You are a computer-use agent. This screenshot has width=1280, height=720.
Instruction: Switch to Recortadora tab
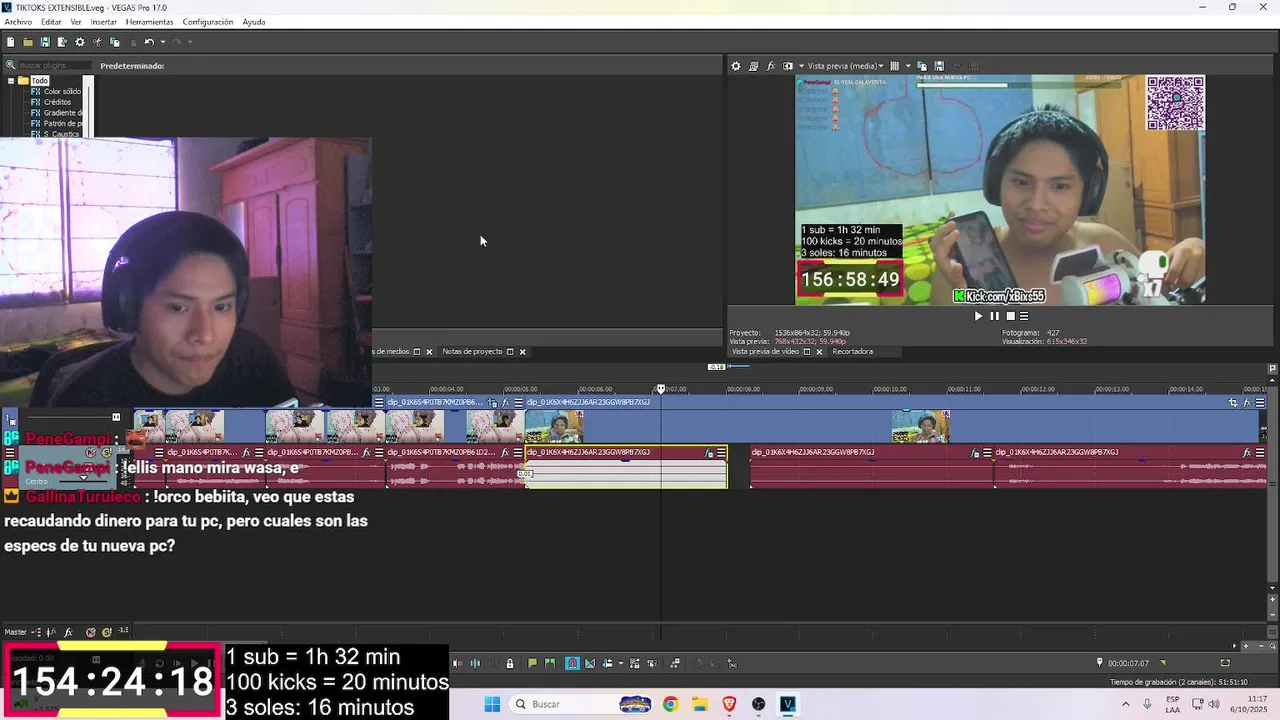[x=852, y=352]
